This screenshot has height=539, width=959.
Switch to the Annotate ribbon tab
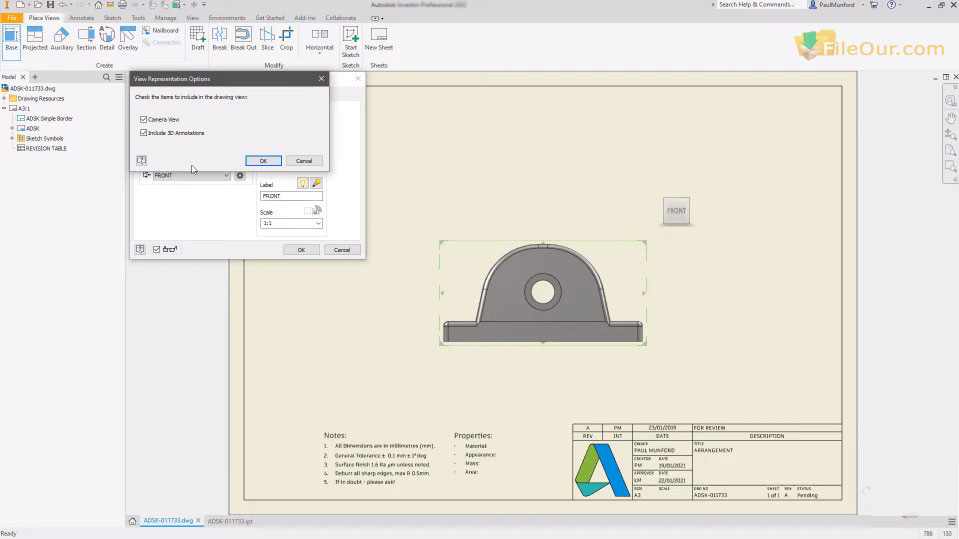[81, 18]
